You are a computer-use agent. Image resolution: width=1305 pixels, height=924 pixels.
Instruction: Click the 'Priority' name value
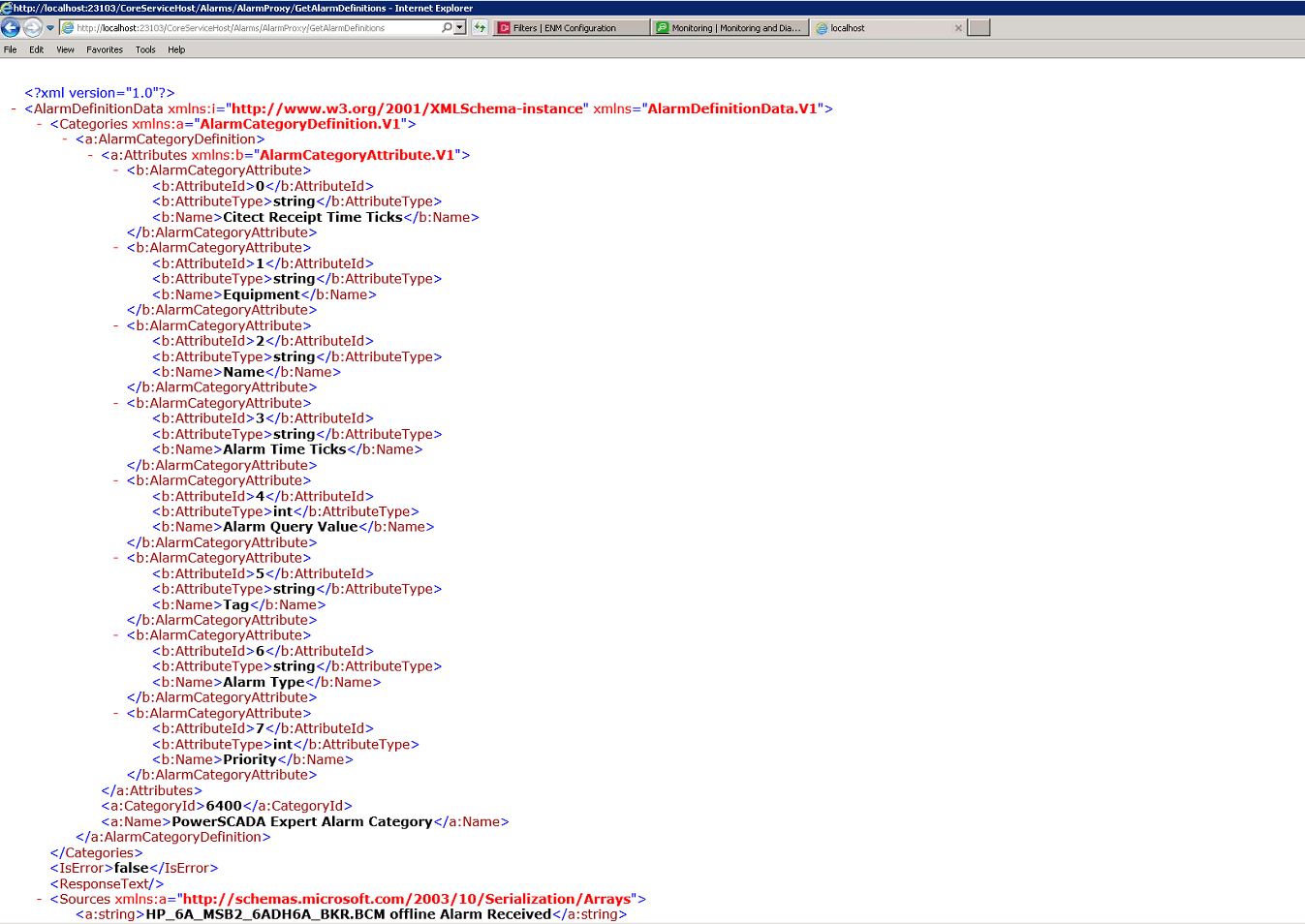pyautogui.click(x=250, y=759)
